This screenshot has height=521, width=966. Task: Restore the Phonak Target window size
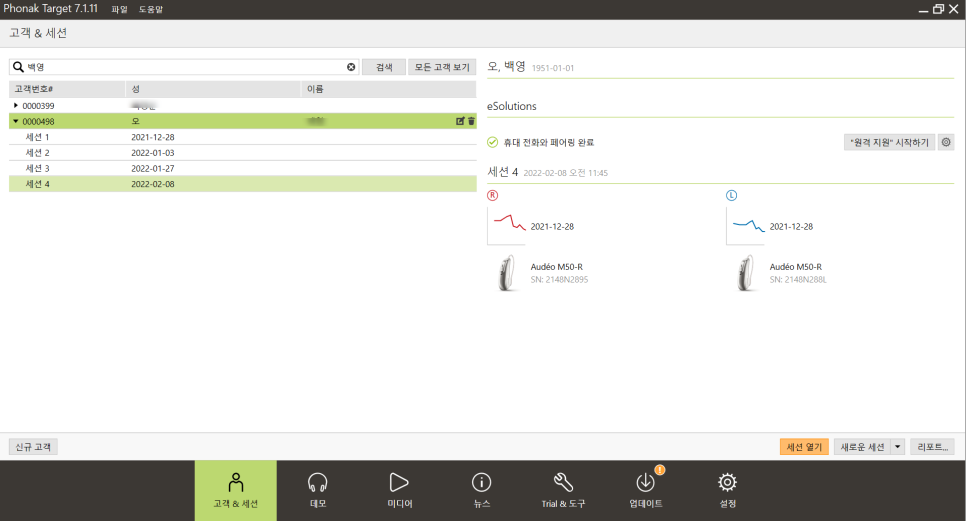(x=938, y=9)
